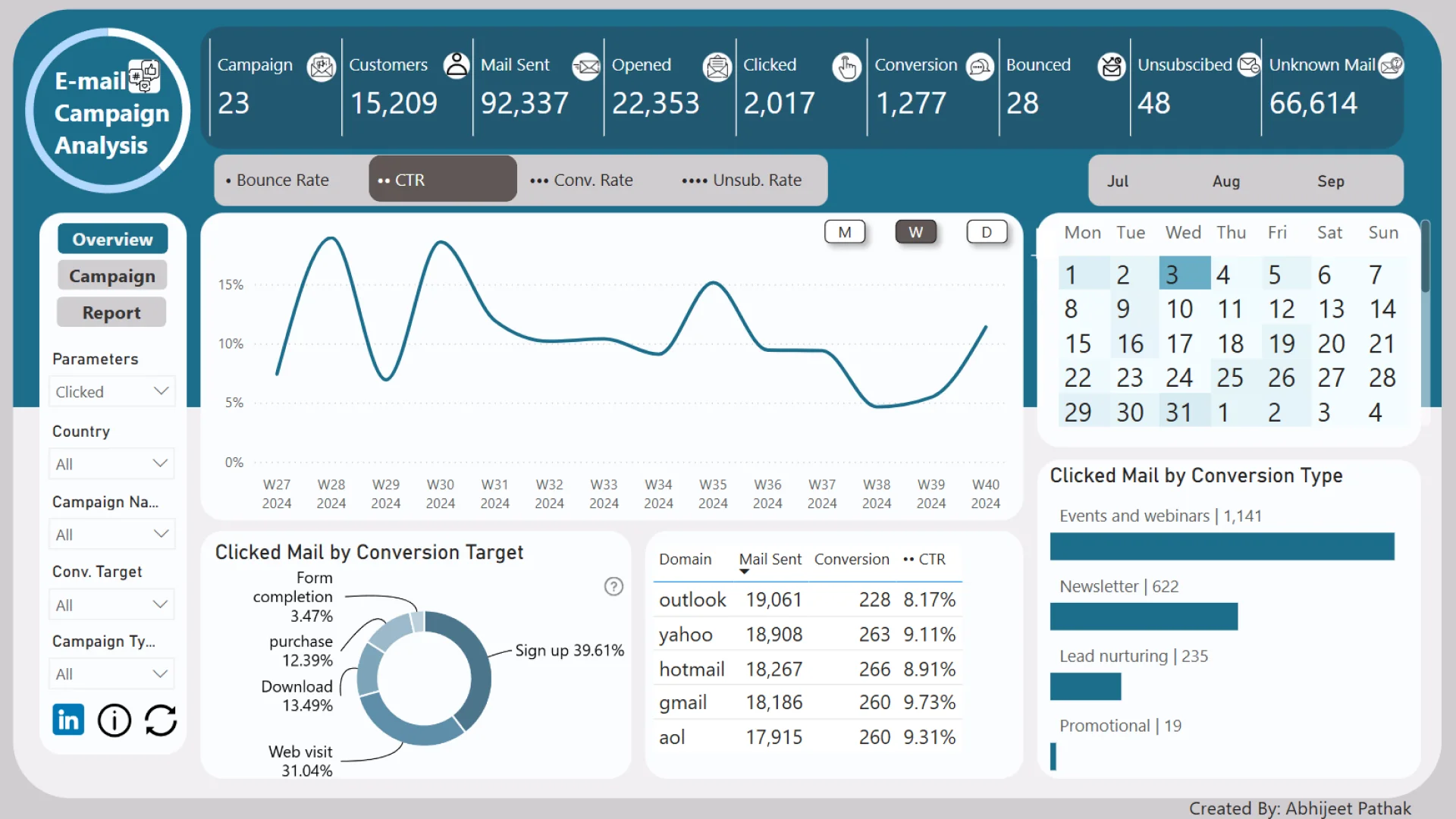This screenshot has height=819, width=1456.
Task: Click the CTR column header in table
Action: 924,559
